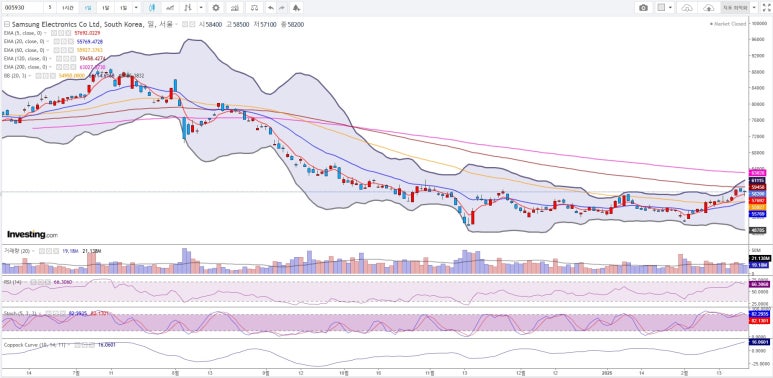Hide the EMA (200) line

coord(59,67)
